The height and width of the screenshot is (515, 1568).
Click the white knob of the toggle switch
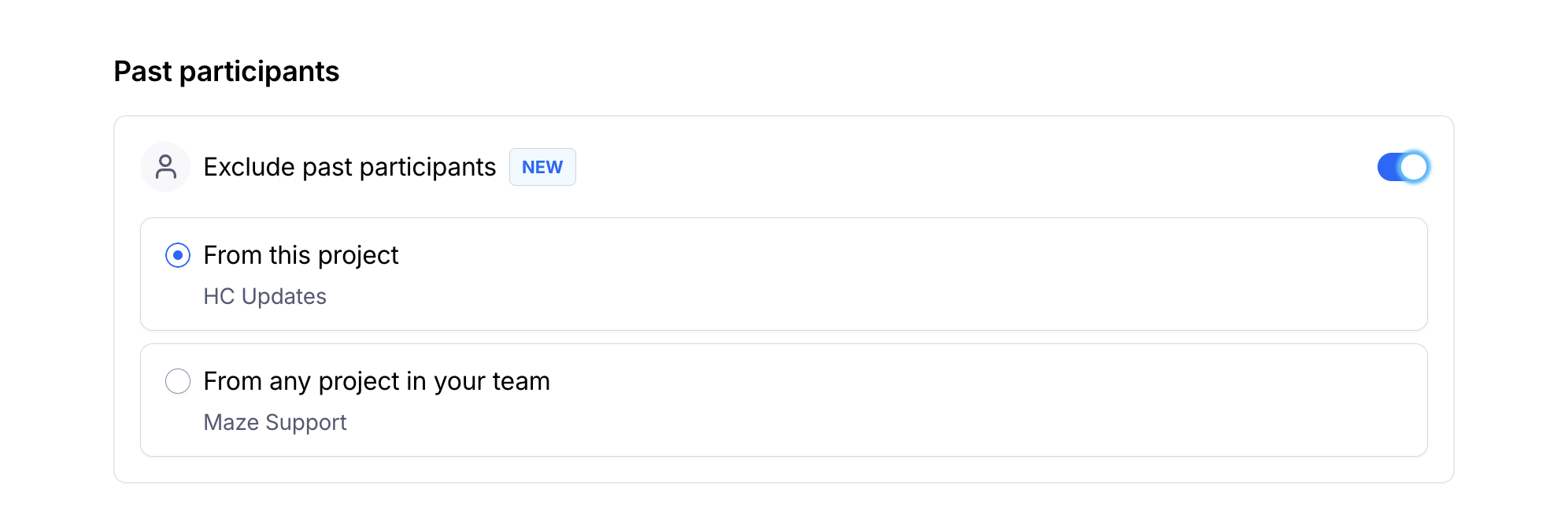[1414, 167]
